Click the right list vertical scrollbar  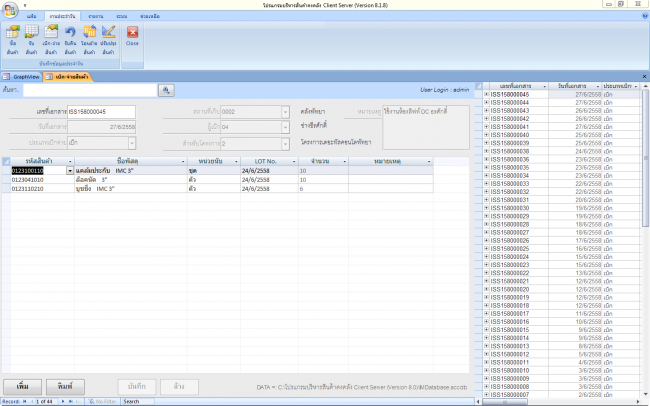coord(645,158)
